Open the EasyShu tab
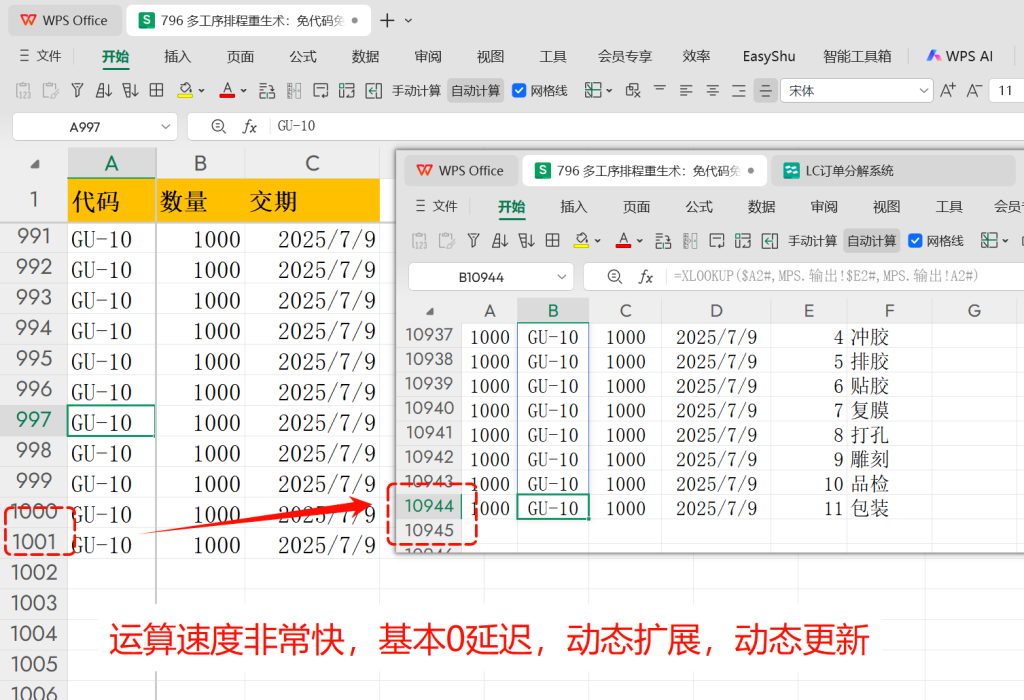The height and width of the screenshot is (700, 1024). point(769,57)
